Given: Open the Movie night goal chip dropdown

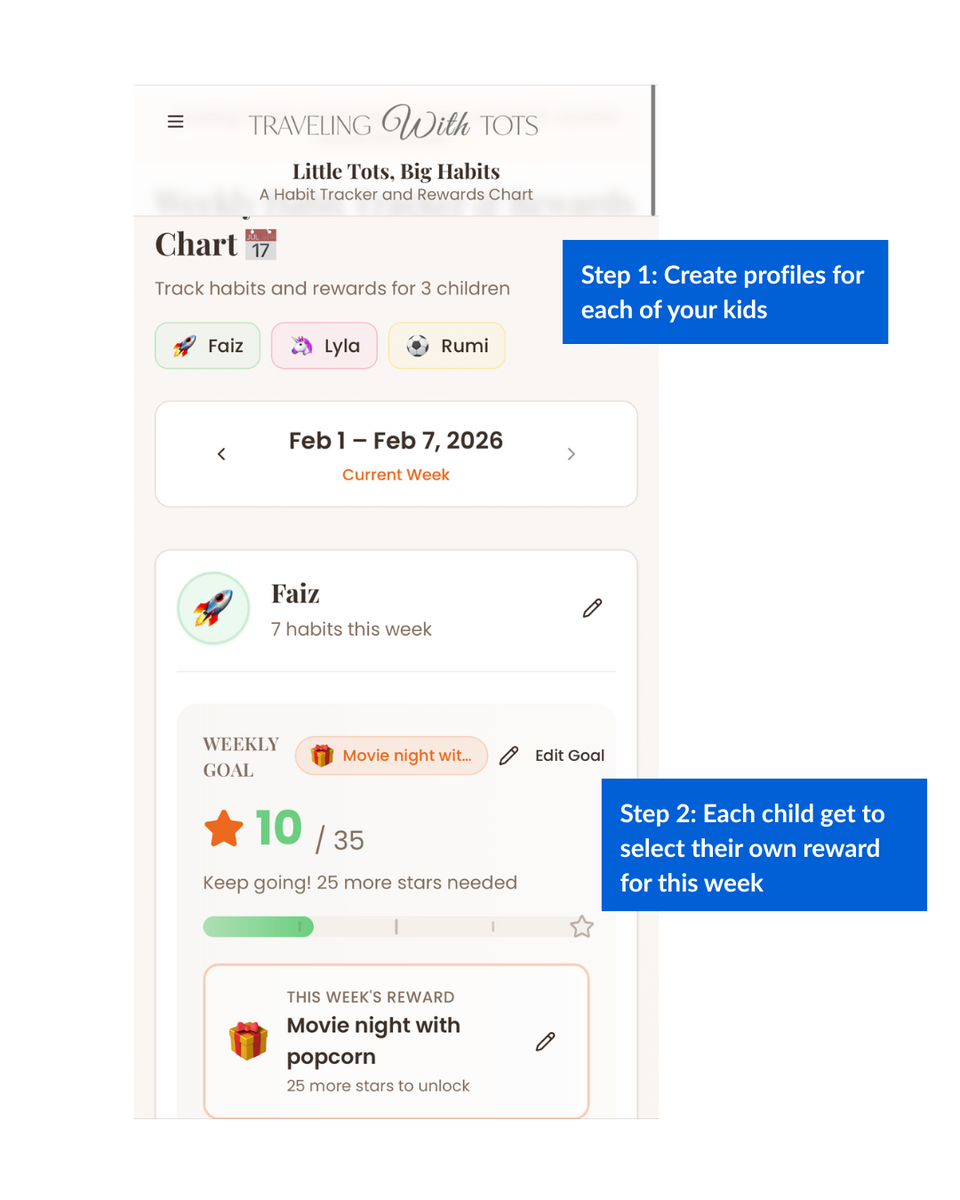Looking at the screenshot, I should point(391,755).
